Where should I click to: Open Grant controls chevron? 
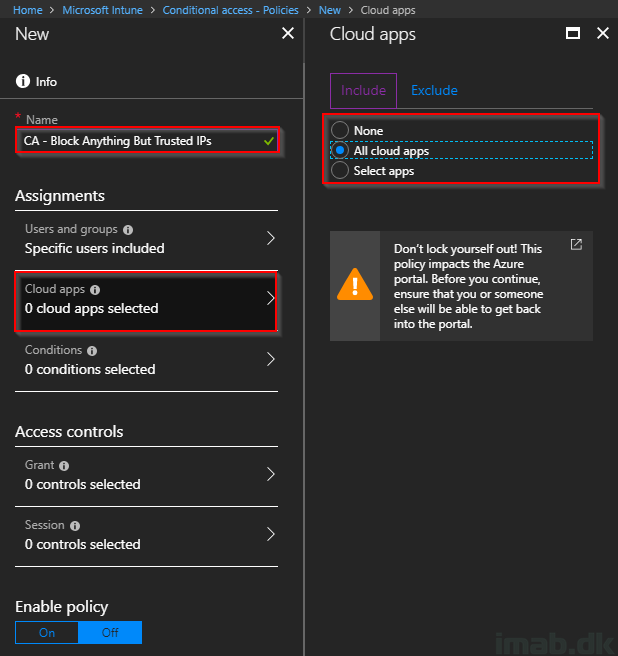pos(271,474)
